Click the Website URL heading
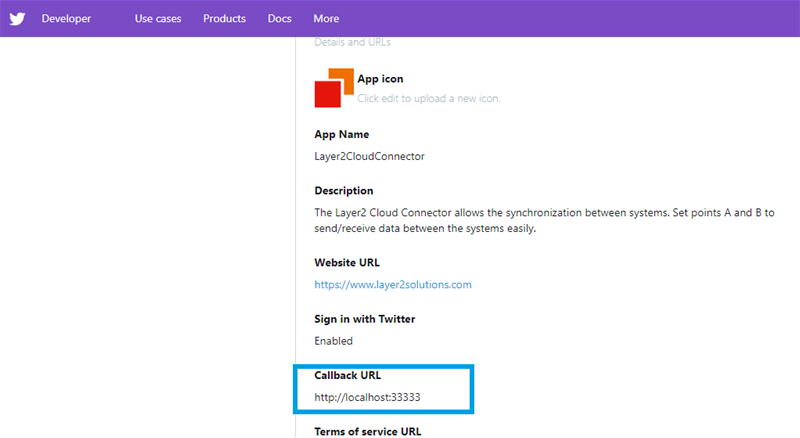Viewport: 800px width, 438px height. click(347, 263)
